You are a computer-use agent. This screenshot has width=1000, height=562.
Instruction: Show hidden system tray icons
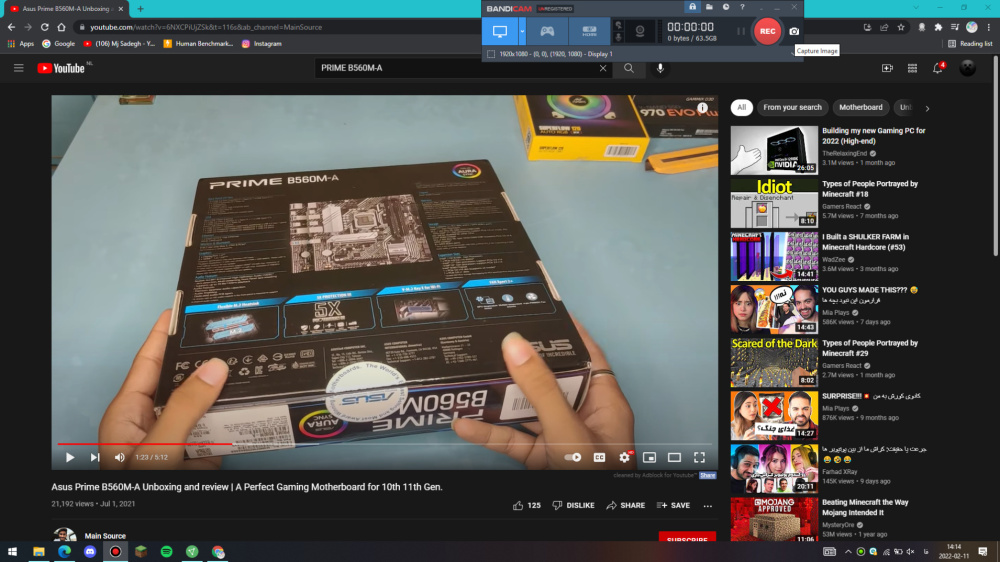848,552
